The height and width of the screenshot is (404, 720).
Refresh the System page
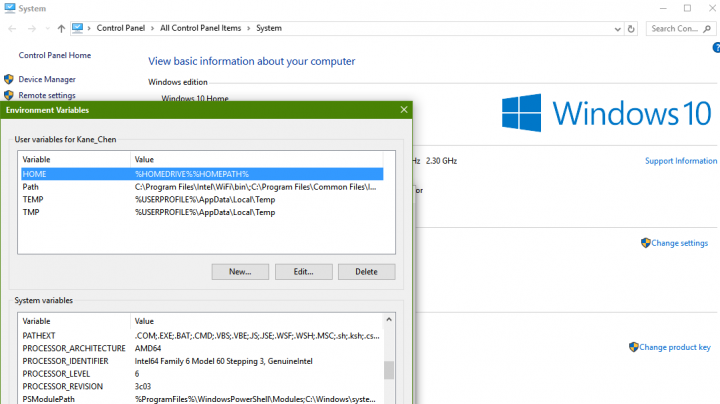tap(631, 29)
